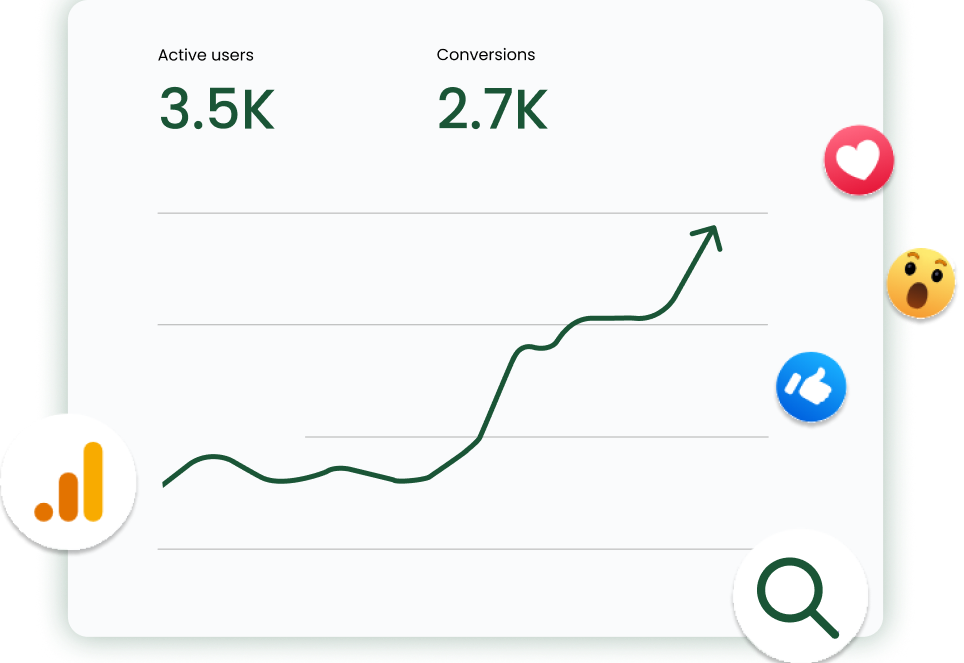Click the Google Analytics logo icon
The image size is (964, 663).
click(x=68, y=482)
